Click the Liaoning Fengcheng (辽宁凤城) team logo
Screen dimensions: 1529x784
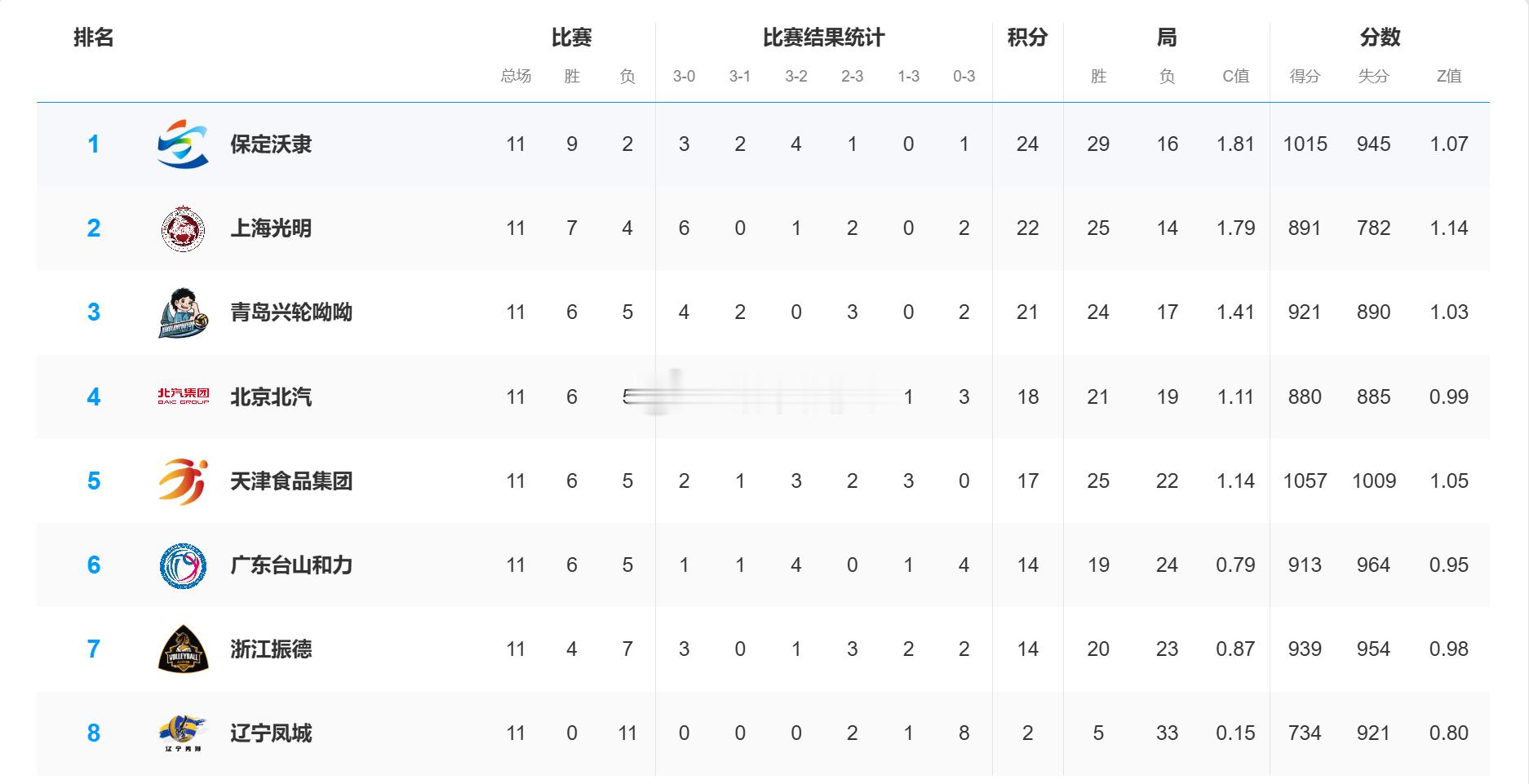tap(183, 733)
